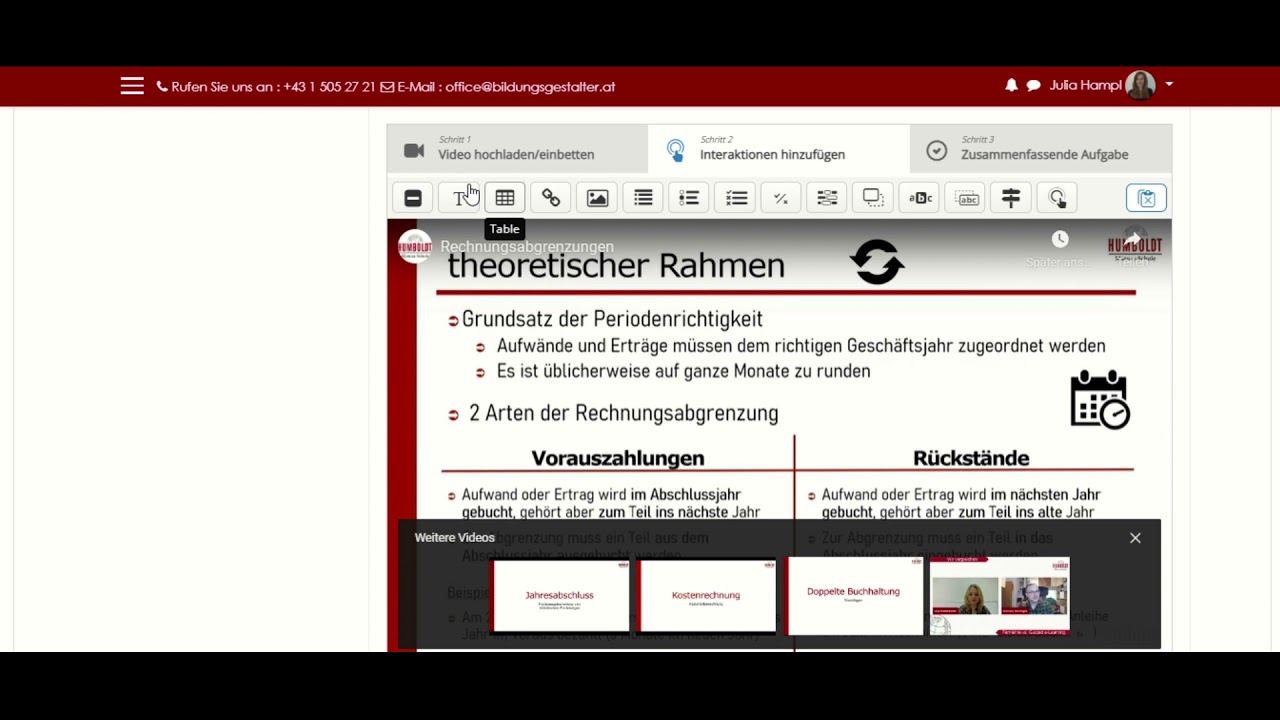
Task: Add a Text interaction
Action: [x=459, y=198]
